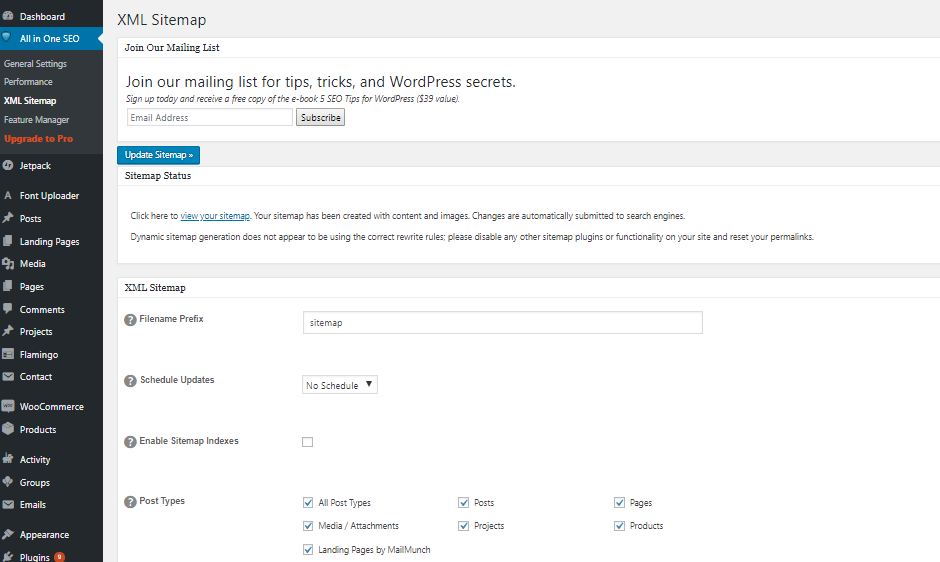
Task: Uncheck the Posts post type checkbox
Action: pos(463,503)
